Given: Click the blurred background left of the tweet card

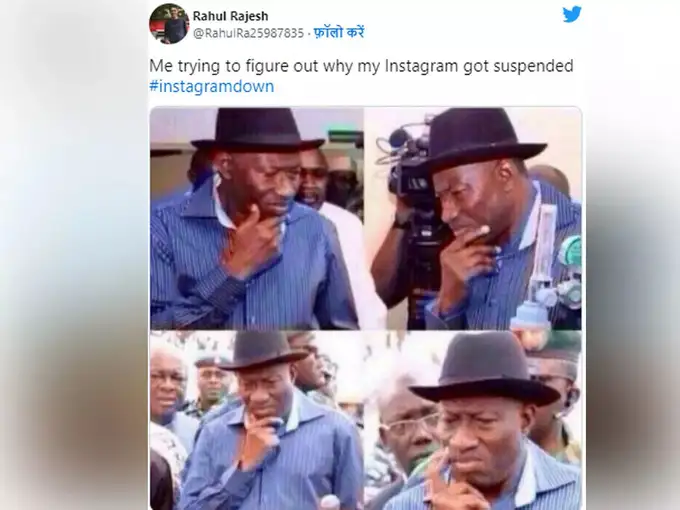Looking at the screenshot, I should tap(70, 300).
